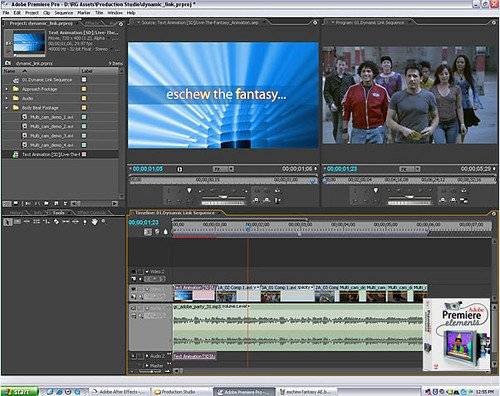The image size is (500, 396).
Task: Select the Slide tool
Action: click(x=75, y=221)
